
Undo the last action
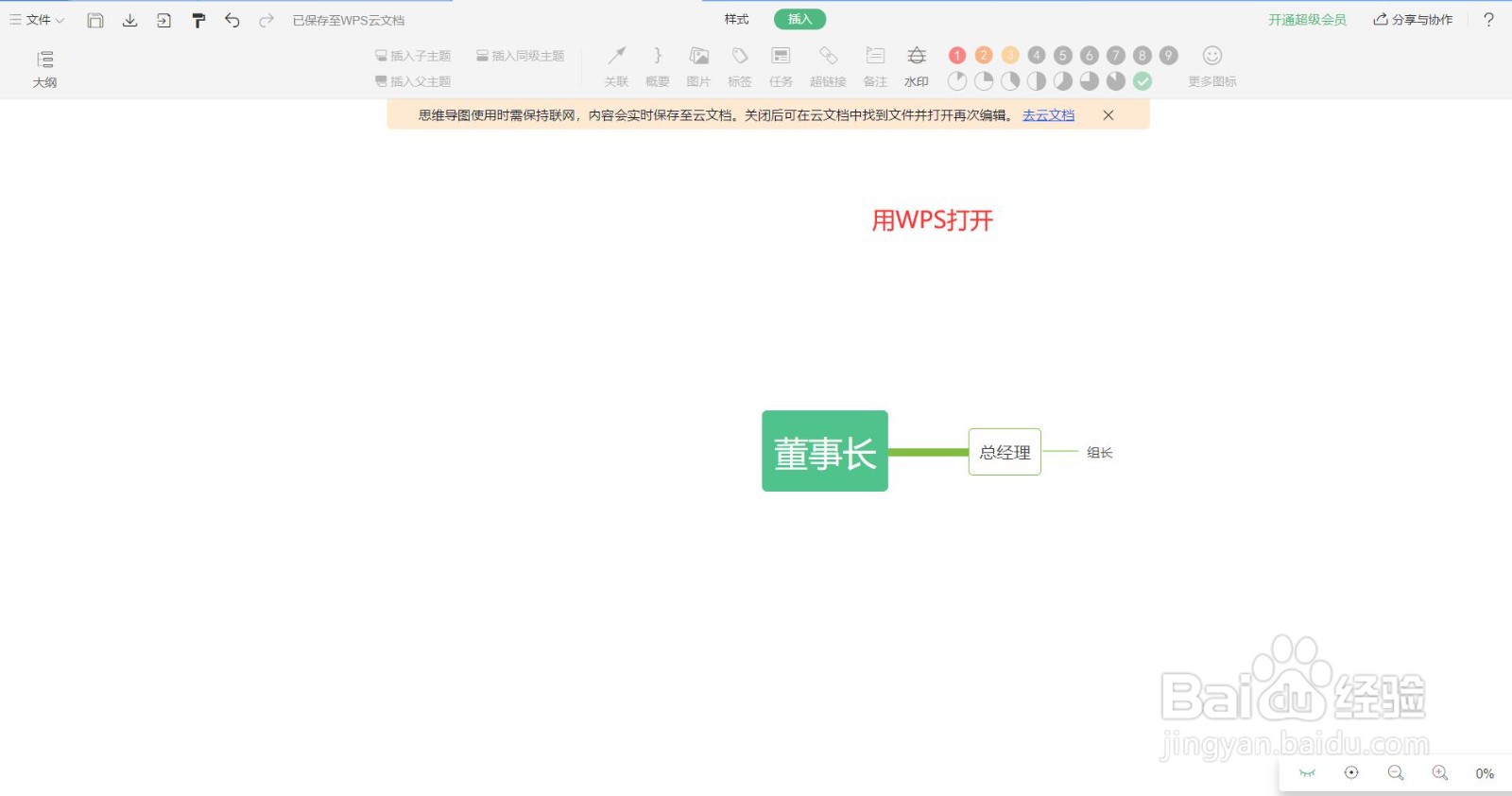[x=232, y=20]
